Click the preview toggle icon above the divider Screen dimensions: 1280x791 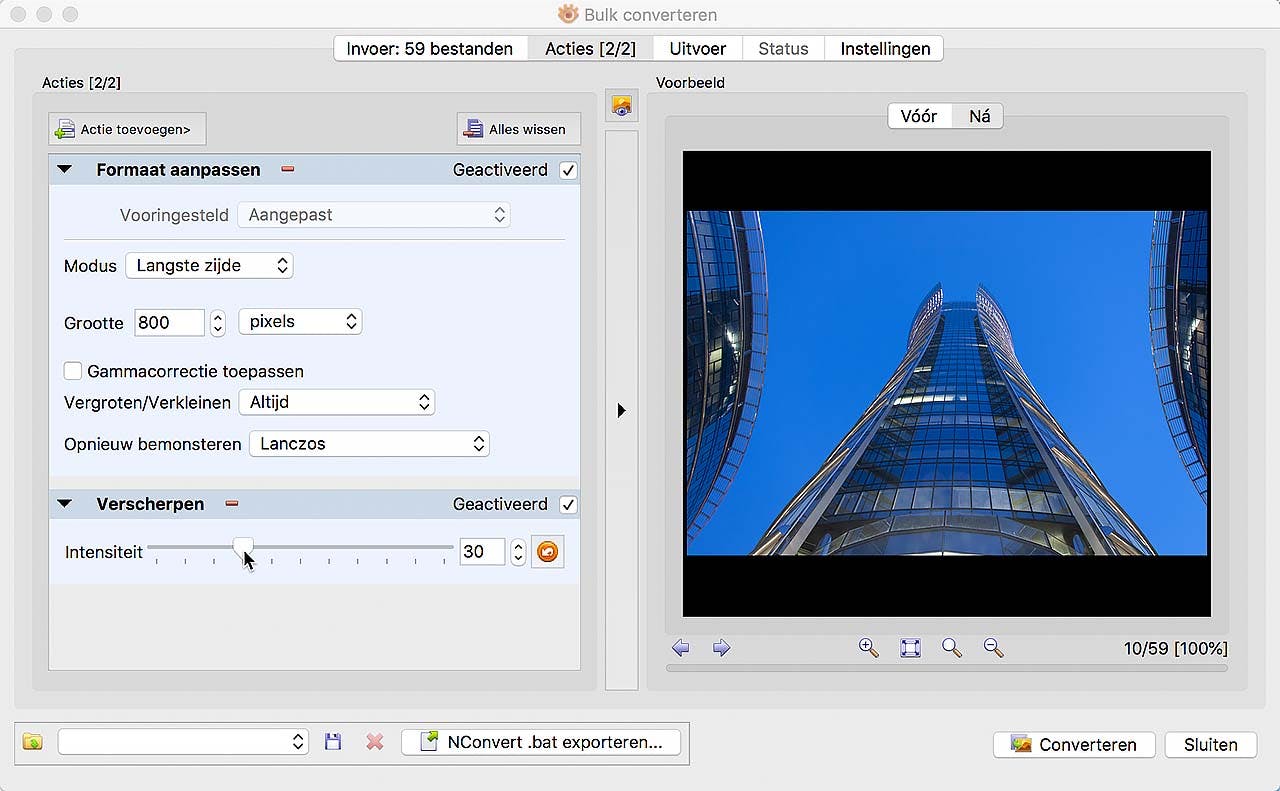click(621, 105)
